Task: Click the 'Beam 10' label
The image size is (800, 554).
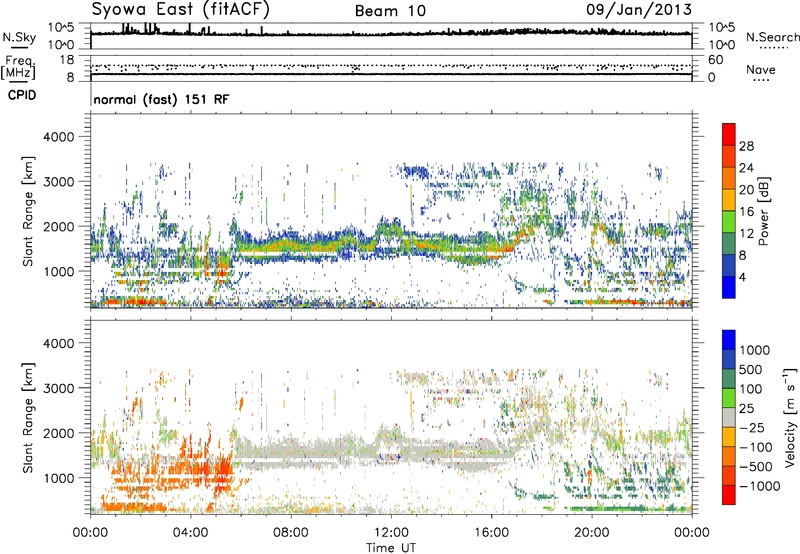Action: pos(390,11)
